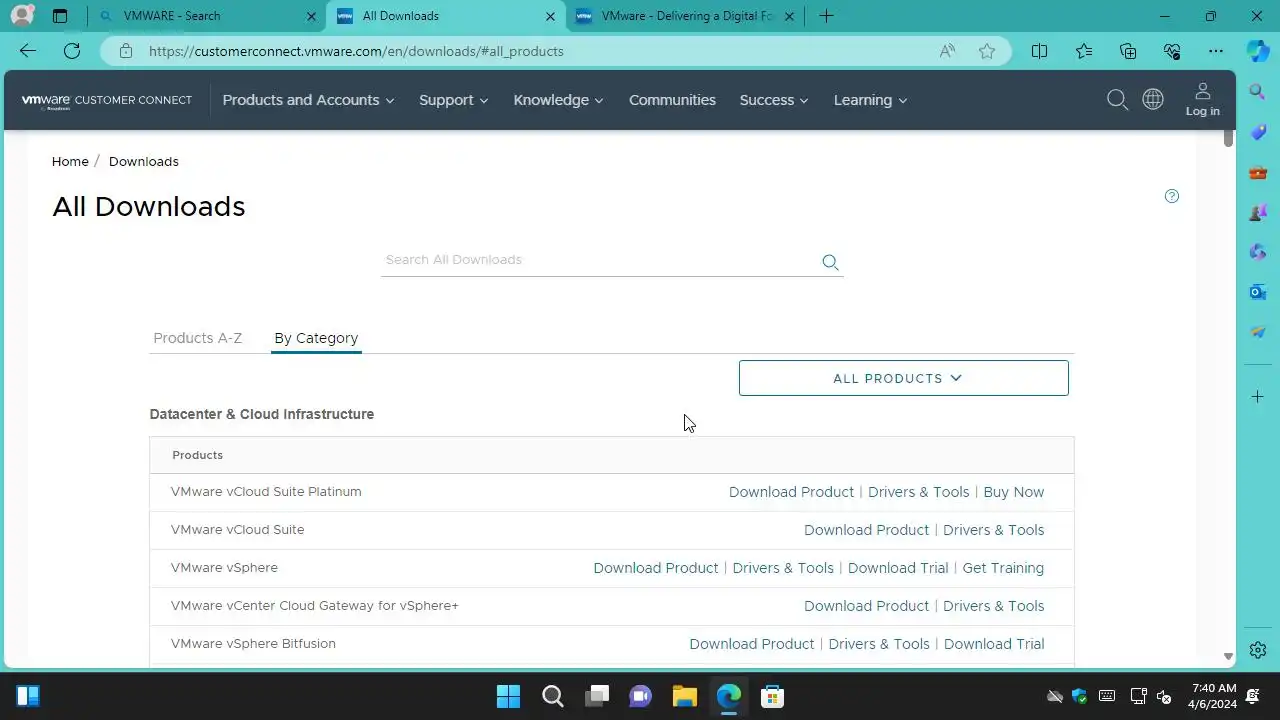This screenshot has height=720, width=1280.
Task: Click Download Product for vCenter Cloud Gateway
Action: 866,606
